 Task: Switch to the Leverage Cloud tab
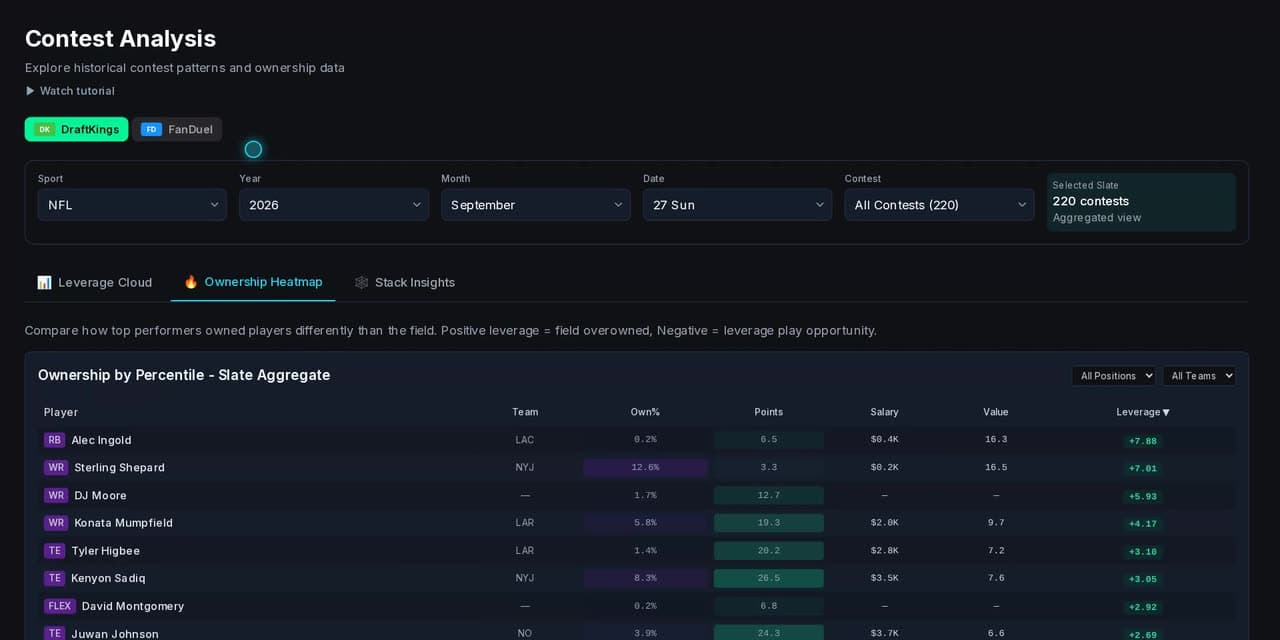[x=95, y=282]
